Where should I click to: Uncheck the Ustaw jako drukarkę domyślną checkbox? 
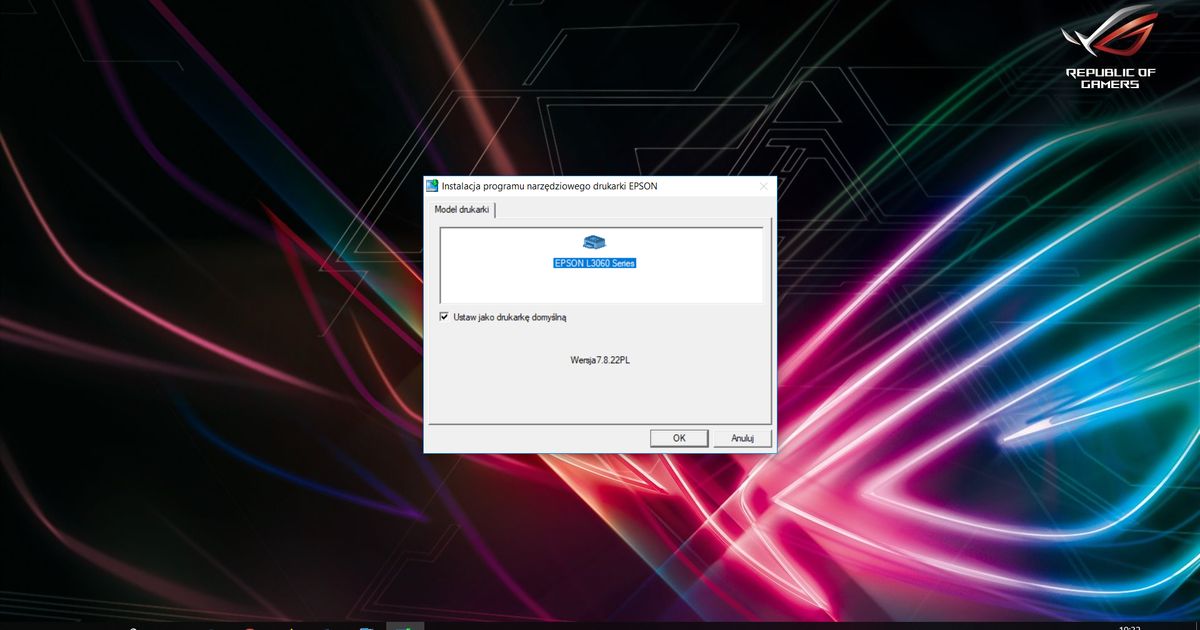click(x=444, y=317)
